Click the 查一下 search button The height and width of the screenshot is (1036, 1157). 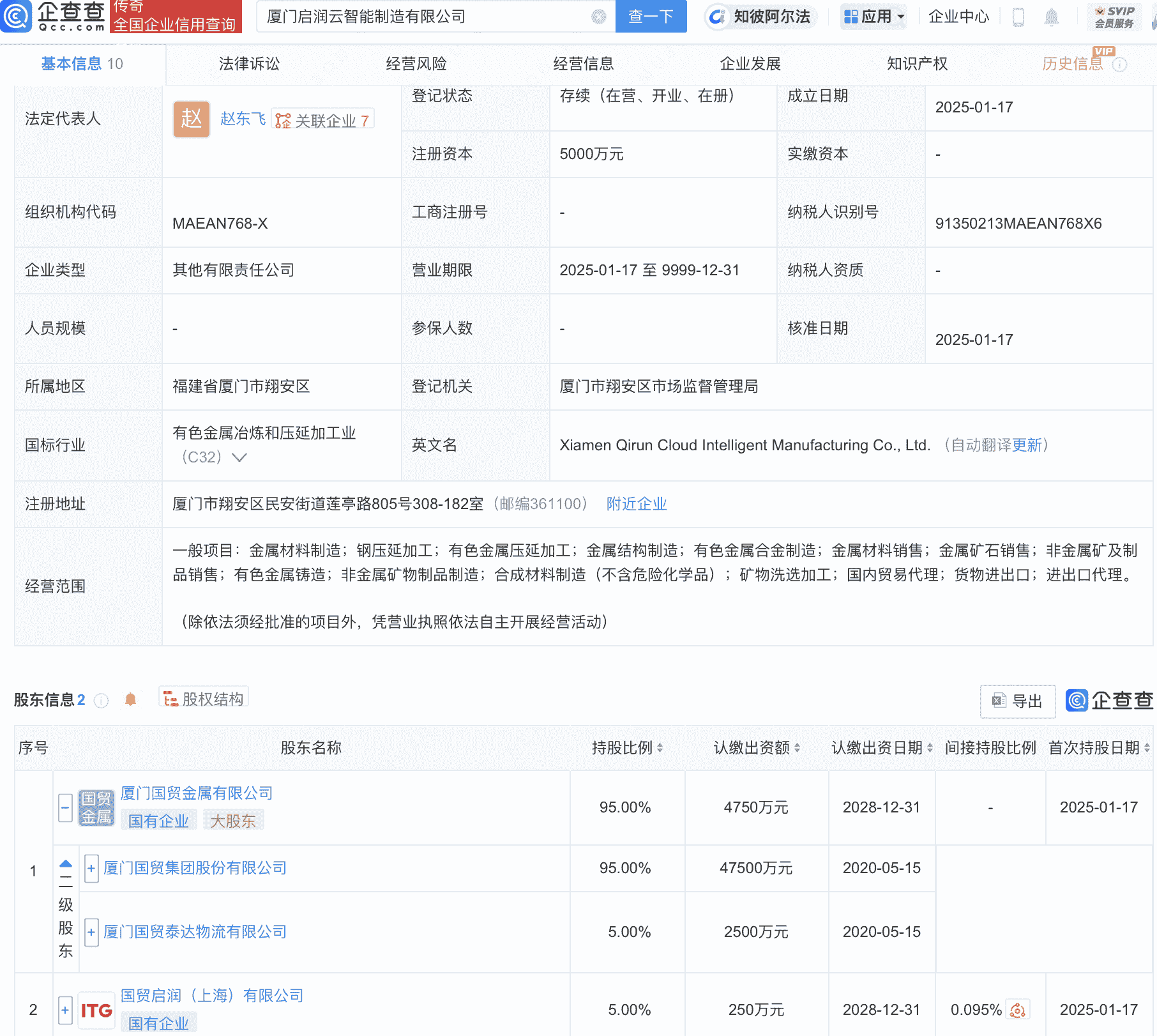(x=651, y=17)
